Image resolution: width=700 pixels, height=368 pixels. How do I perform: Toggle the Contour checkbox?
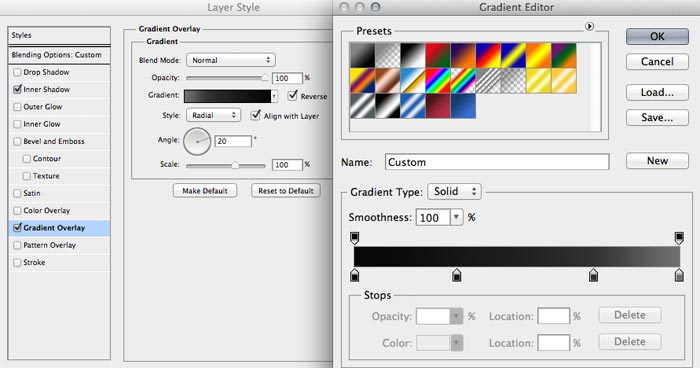(27, 159)
